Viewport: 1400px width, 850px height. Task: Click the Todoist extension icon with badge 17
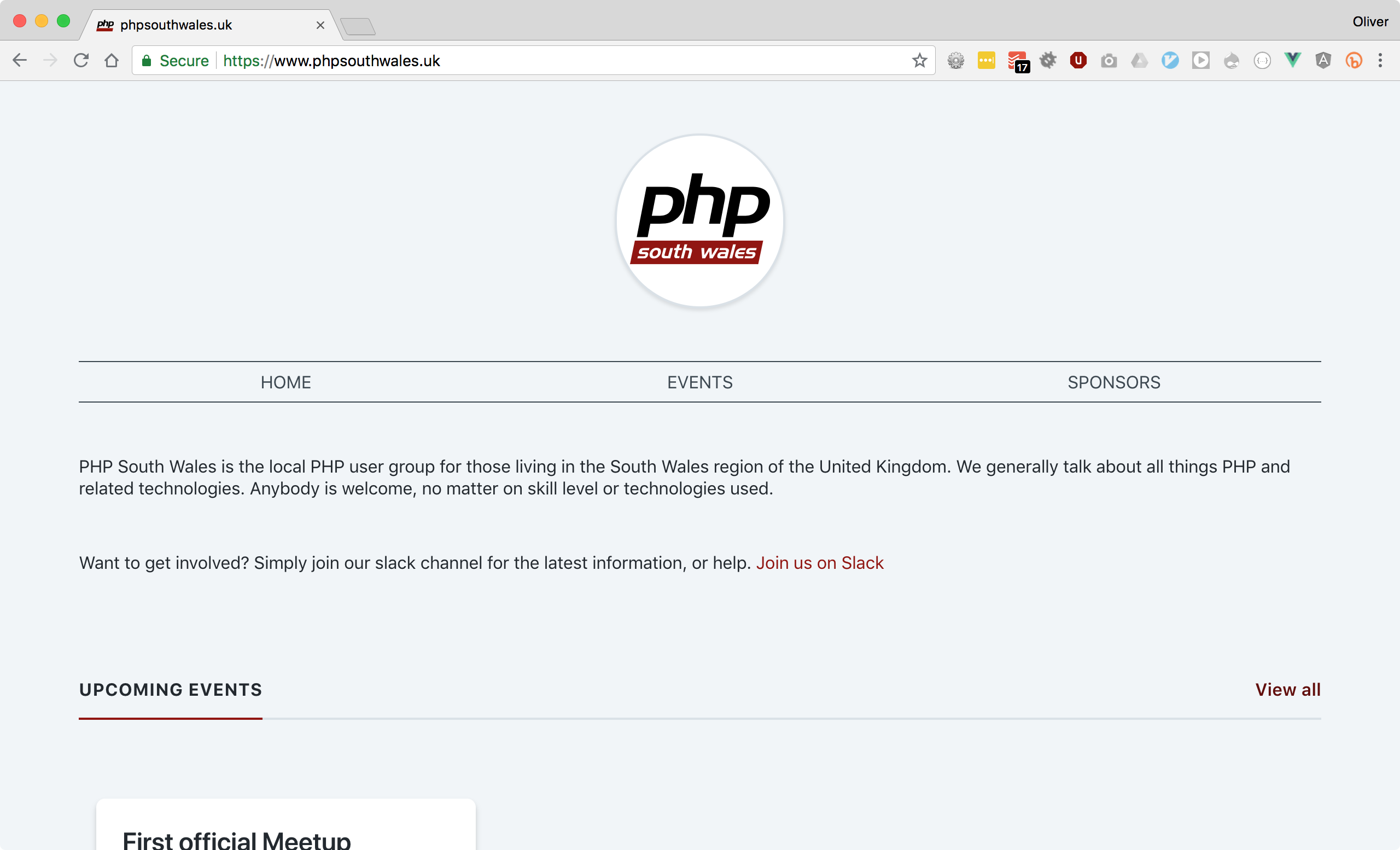click(x=1017, y=61)
